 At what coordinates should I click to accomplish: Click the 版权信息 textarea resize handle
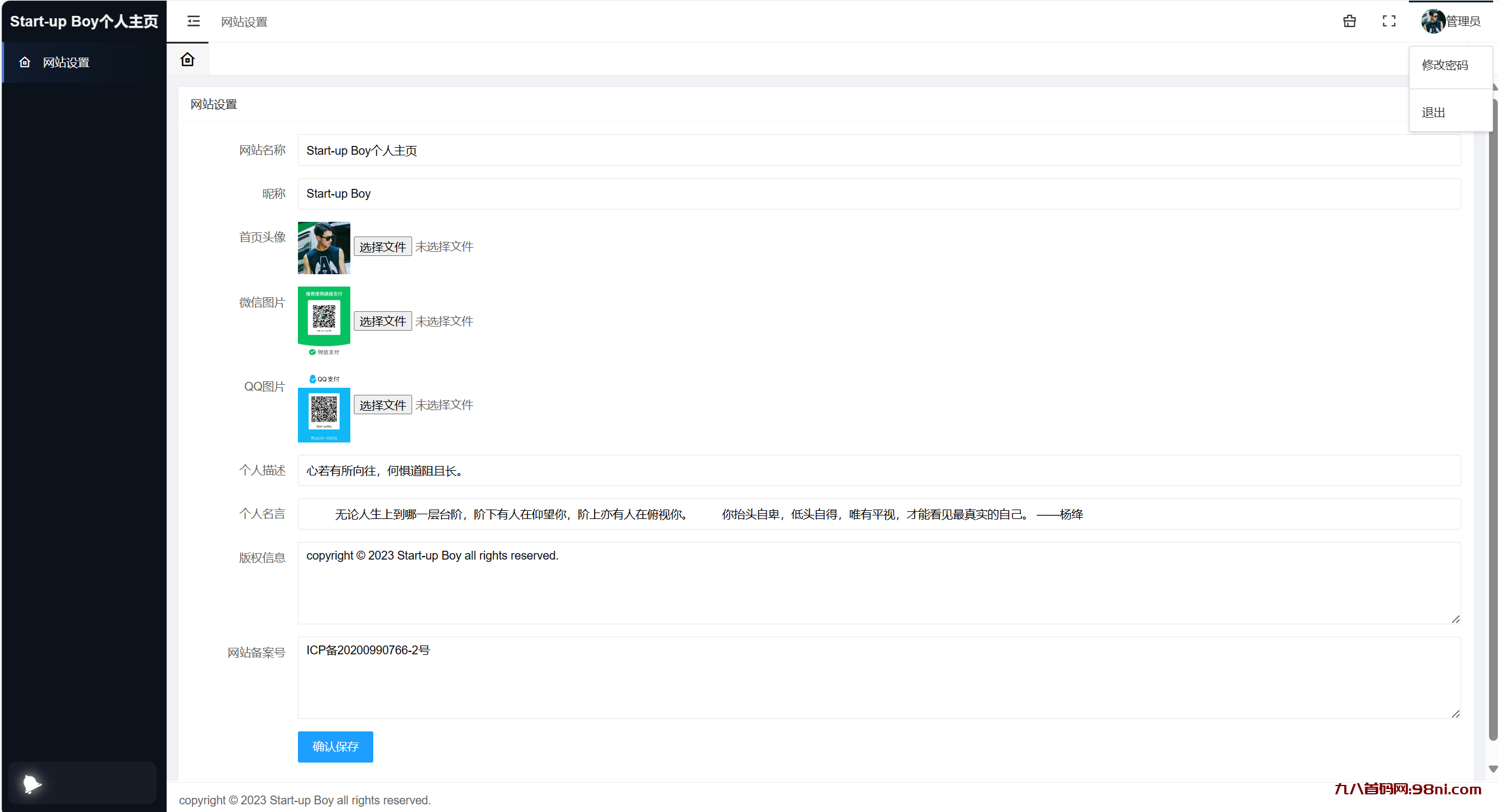click(x=1455, y=619)
